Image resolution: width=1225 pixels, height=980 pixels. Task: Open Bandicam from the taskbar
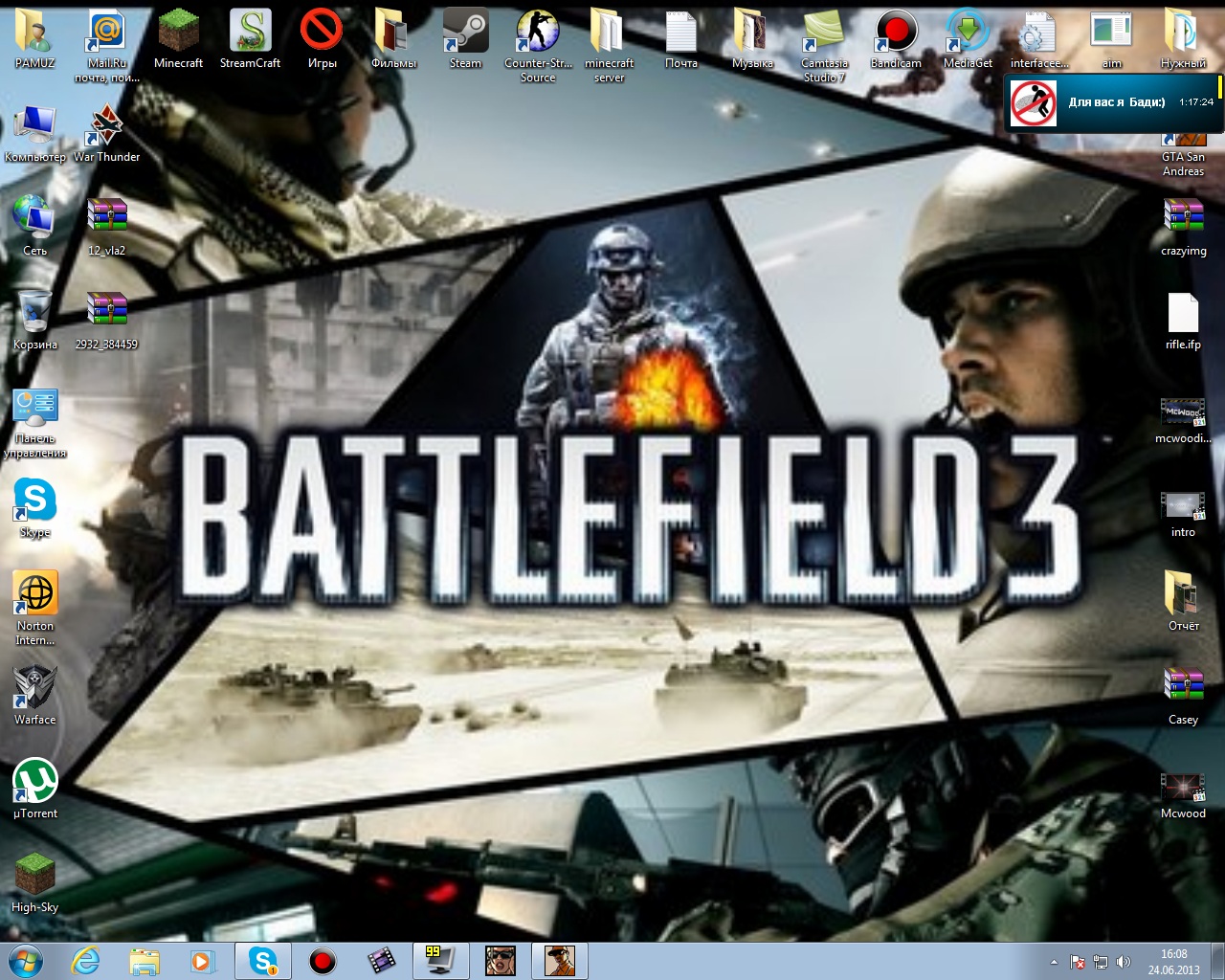pyautogui.click(x=323, y=961)
